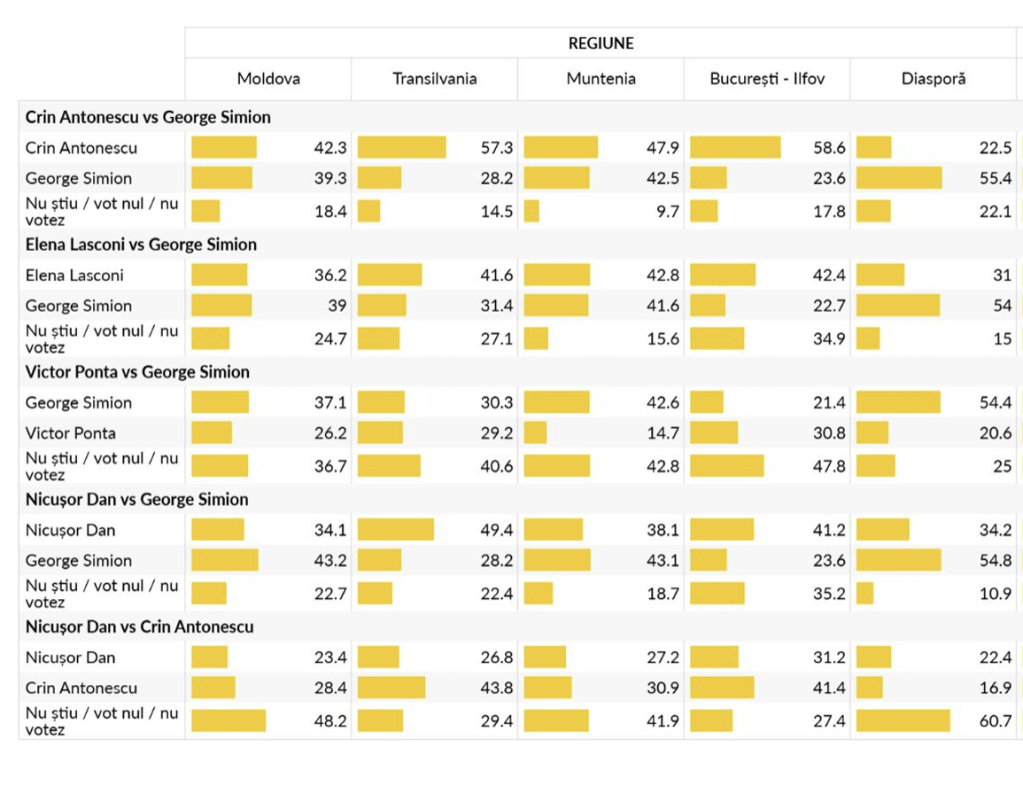1023x786 pixels.
Task: Select the 'Nicușor Dan vs Crin Antonescu' section heading
Action: [x=139, y=627]
